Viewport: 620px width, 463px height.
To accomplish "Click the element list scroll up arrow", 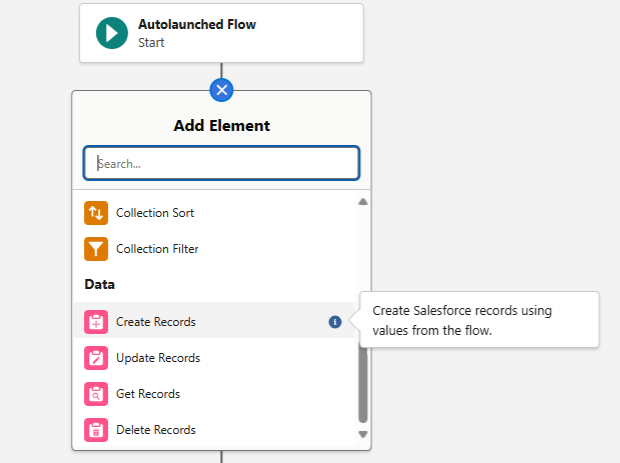I will pos(363,202).
